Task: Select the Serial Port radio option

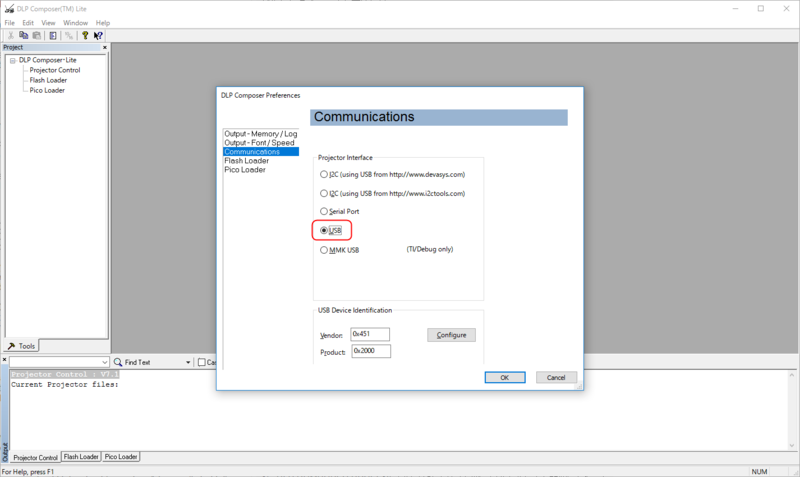Action: (323, 211)
